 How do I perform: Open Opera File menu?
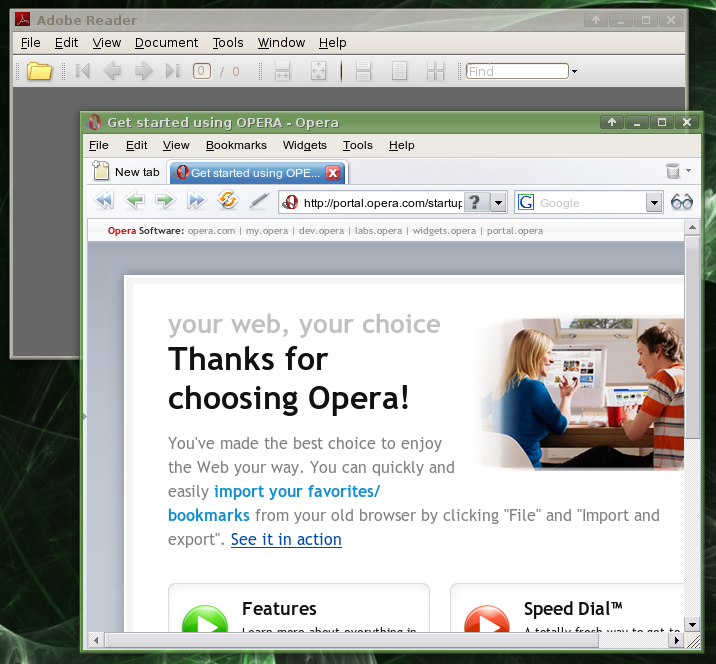pos(99,145)
